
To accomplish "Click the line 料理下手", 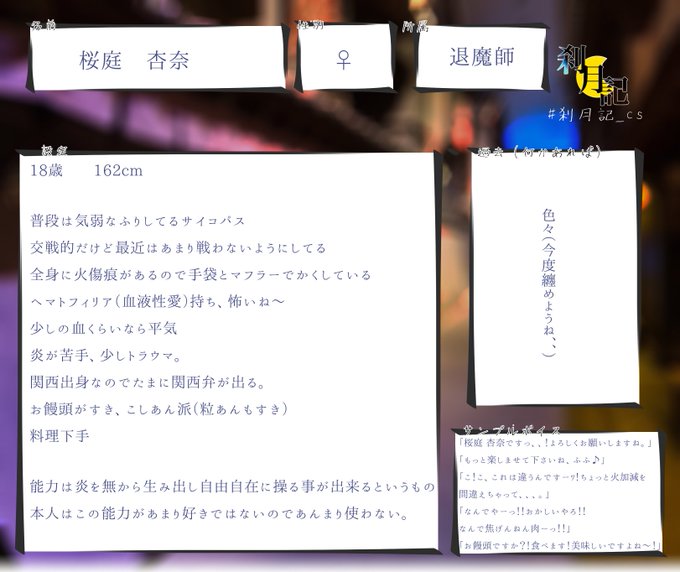I will click(x=60, y=436).
